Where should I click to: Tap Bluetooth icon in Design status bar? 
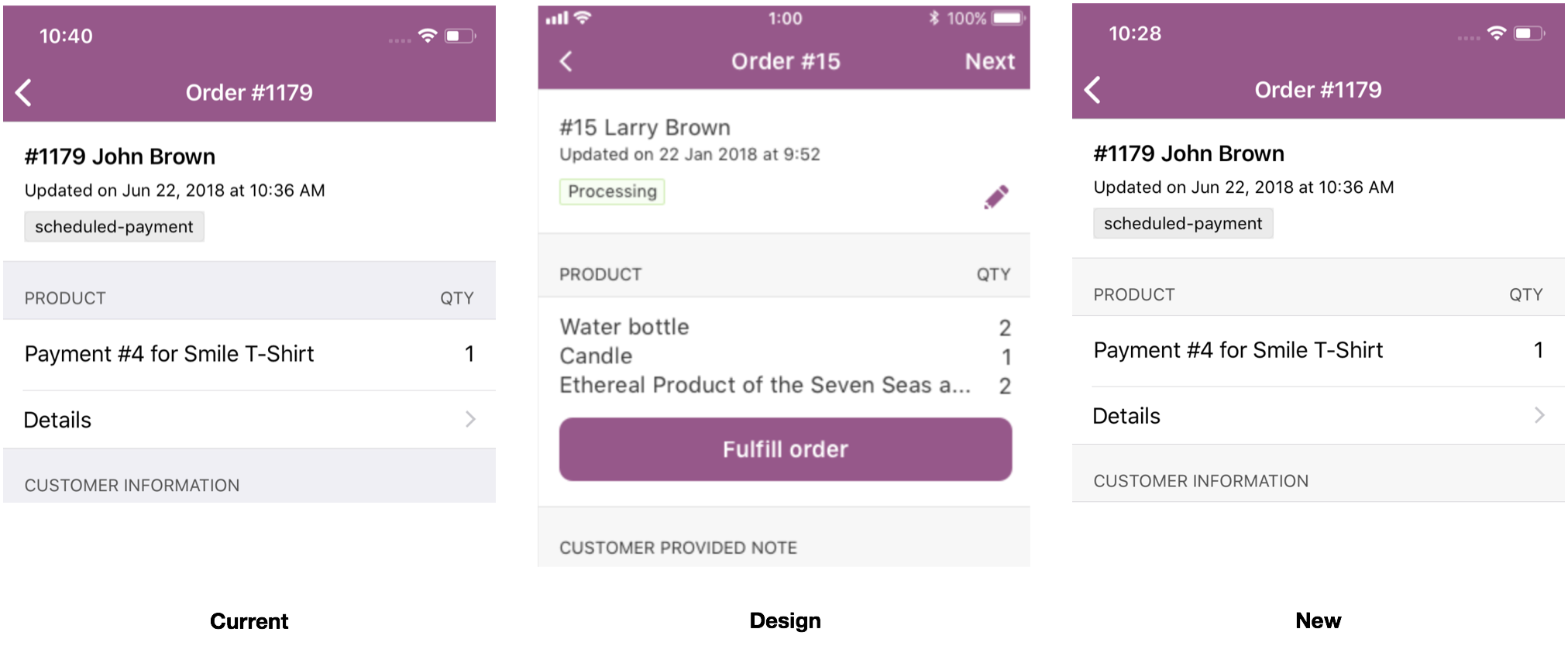pyautogui.click(x=934, y=18)
